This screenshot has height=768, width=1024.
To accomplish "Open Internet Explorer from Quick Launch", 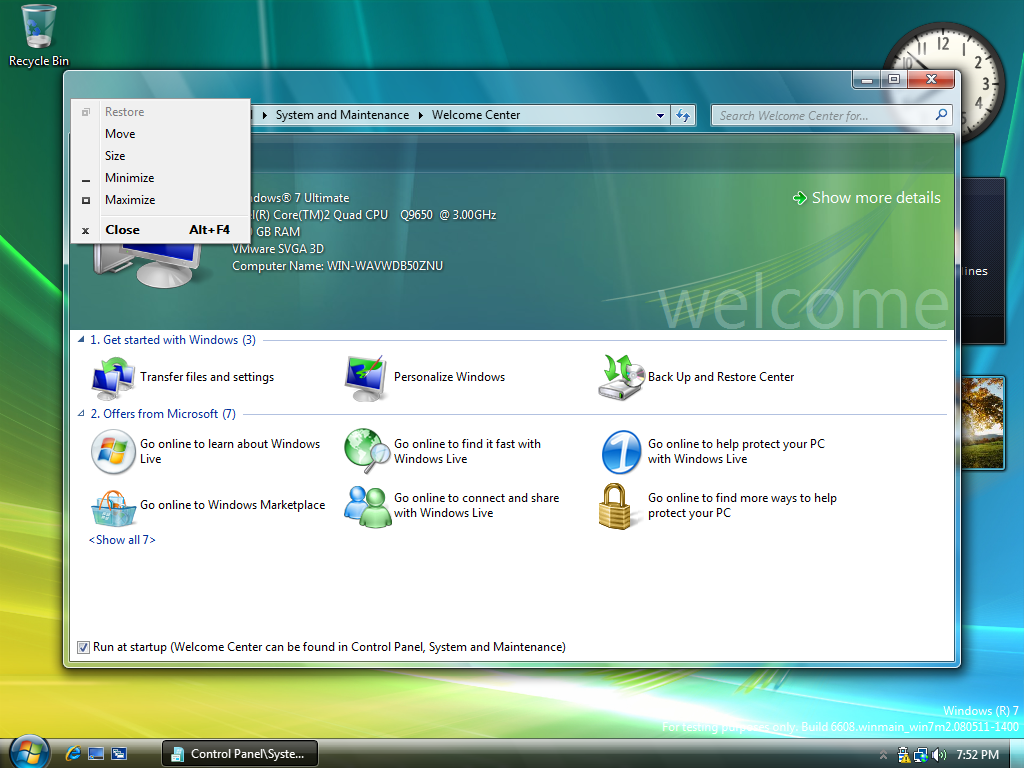I will pyautogui.click(x=73, y=753).
